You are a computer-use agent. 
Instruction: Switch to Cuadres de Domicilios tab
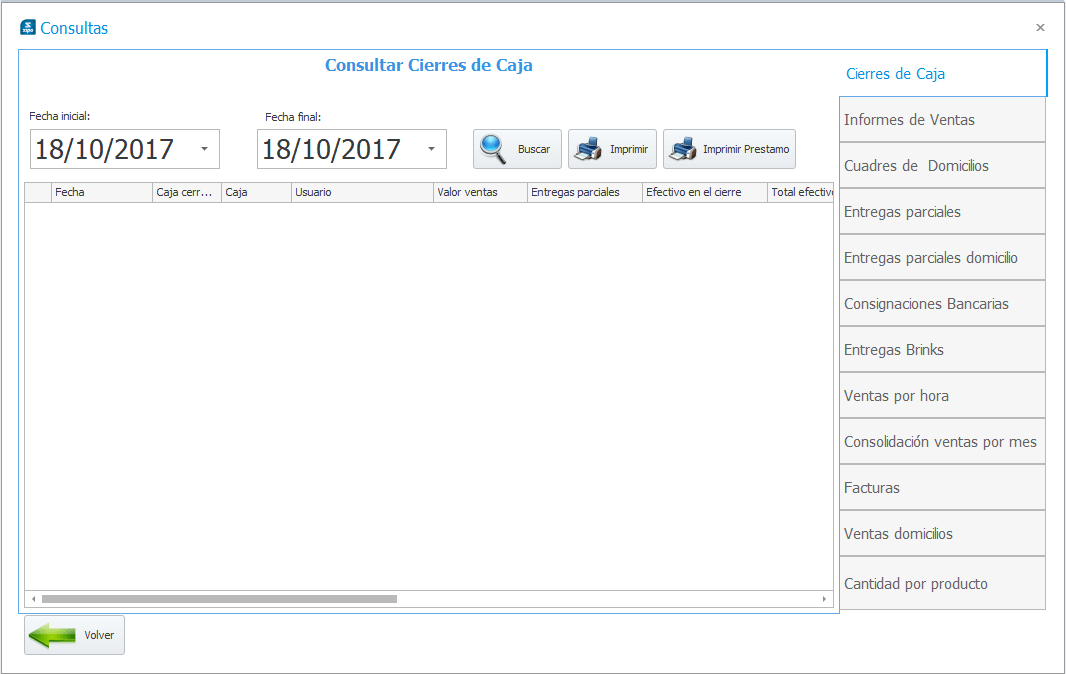pos(942,166)
